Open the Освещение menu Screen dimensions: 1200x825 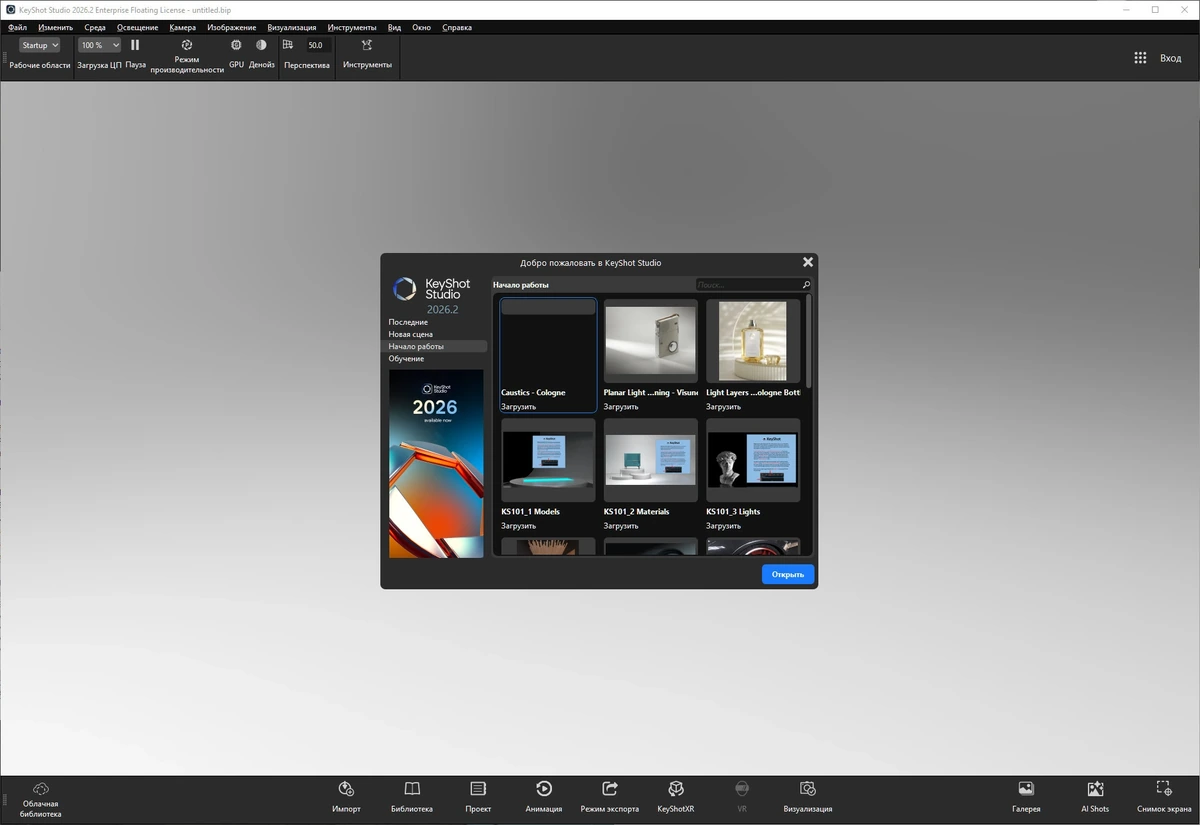click(137, 27)
